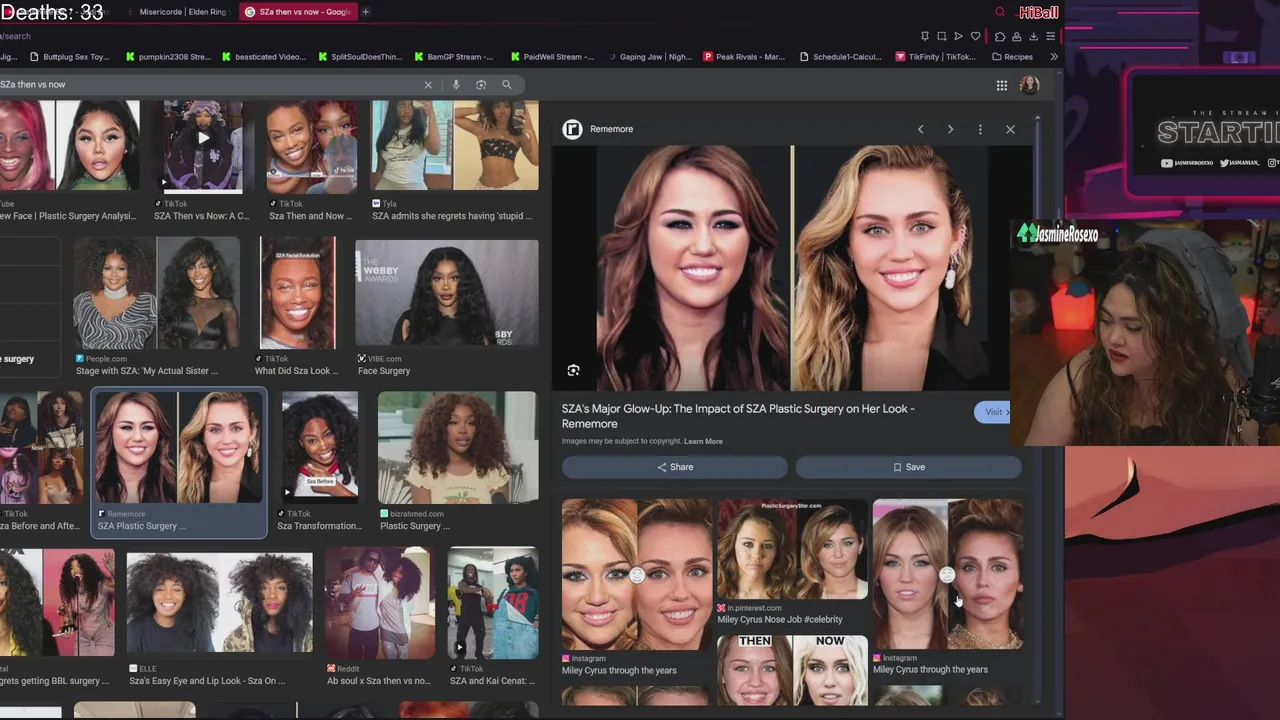
Task: Clear the search box with the X icon
Action: (428, 85)
